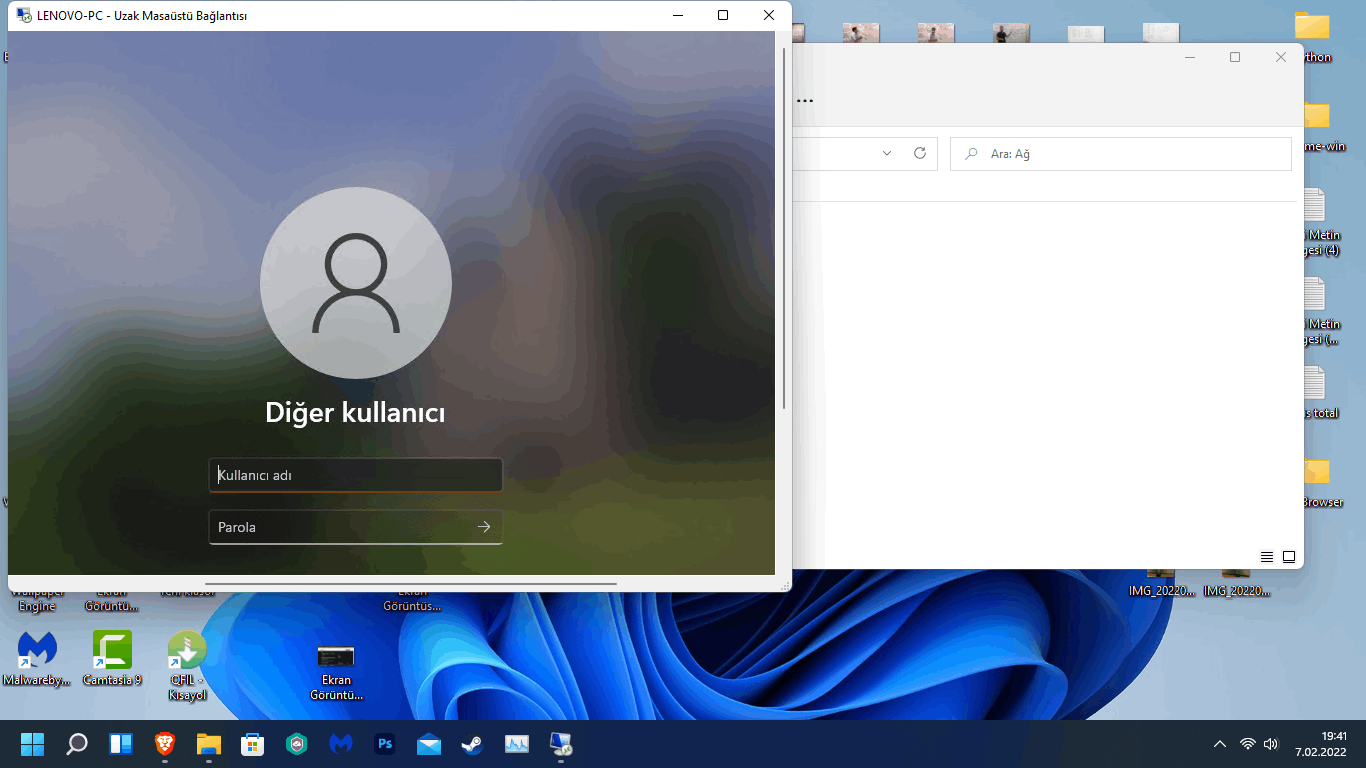Image resolution: width=1366 pixels, height=768 pixels.
Task: Click the Remote Desktop taskbar icon
Action: (x=561, y=744)
